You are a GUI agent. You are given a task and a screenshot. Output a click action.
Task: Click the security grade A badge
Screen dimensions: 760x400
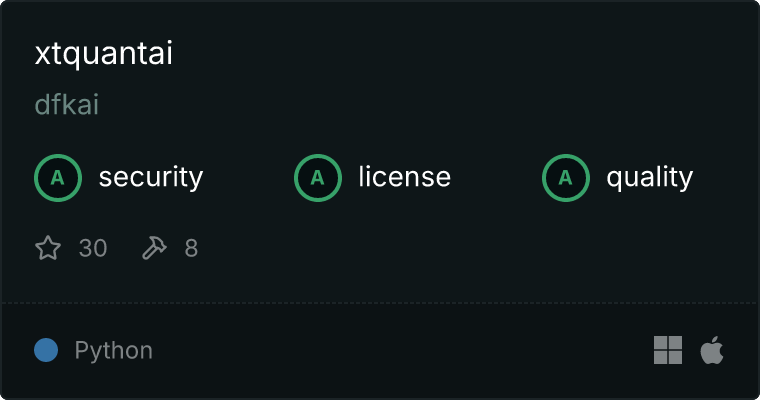58,178
